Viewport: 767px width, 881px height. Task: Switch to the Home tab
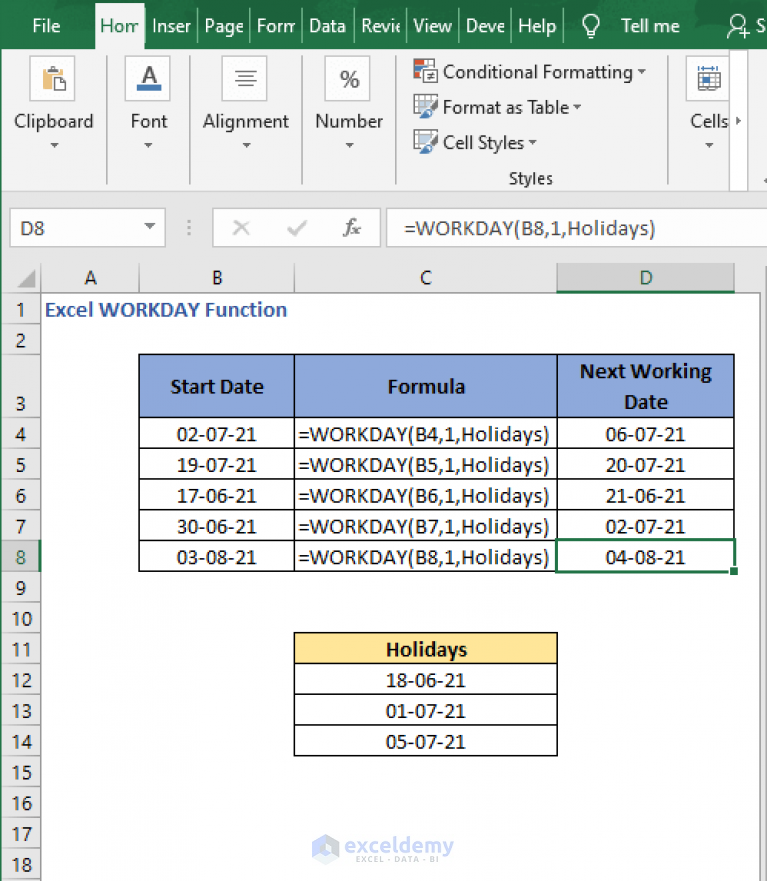pyautogui.click(x=119, y=26)
